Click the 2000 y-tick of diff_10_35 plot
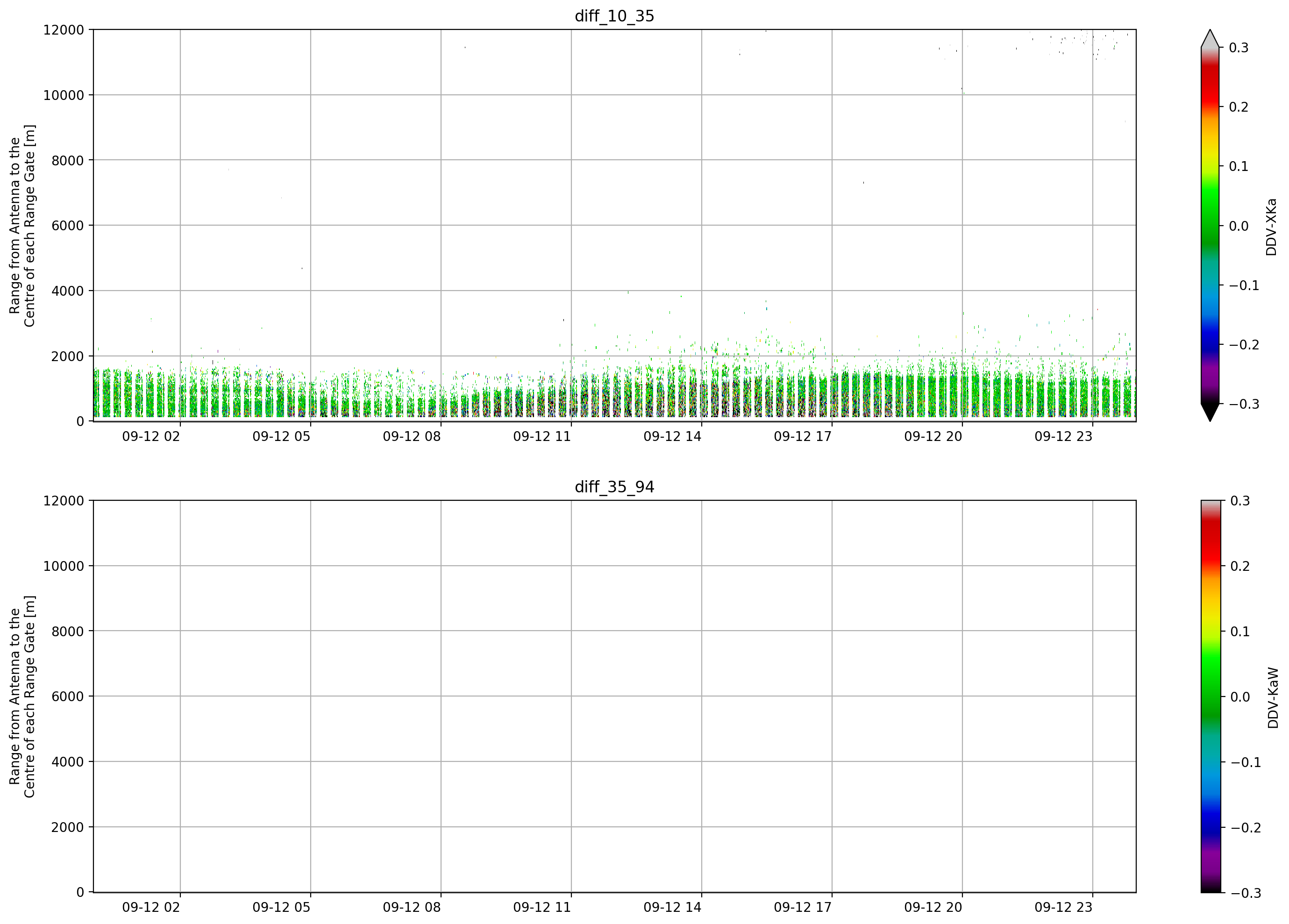Viewport: 1289px width, 924px height. coord(68,356)
